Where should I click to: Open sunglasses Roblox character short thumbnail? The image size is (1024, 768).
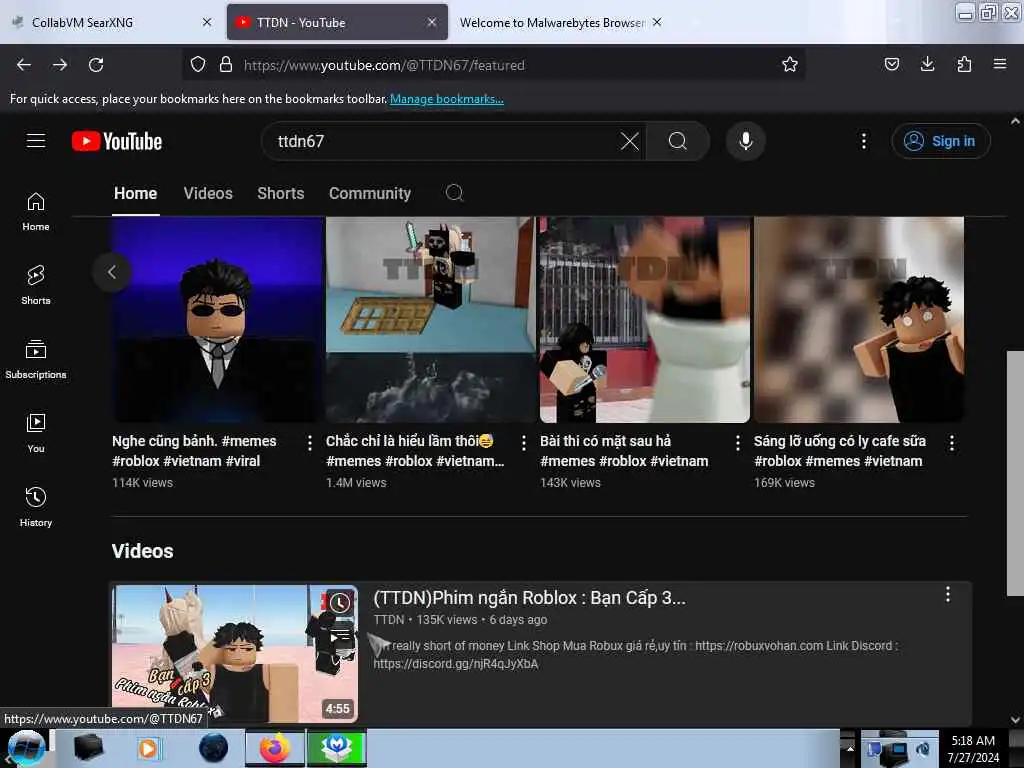[217, 319]
